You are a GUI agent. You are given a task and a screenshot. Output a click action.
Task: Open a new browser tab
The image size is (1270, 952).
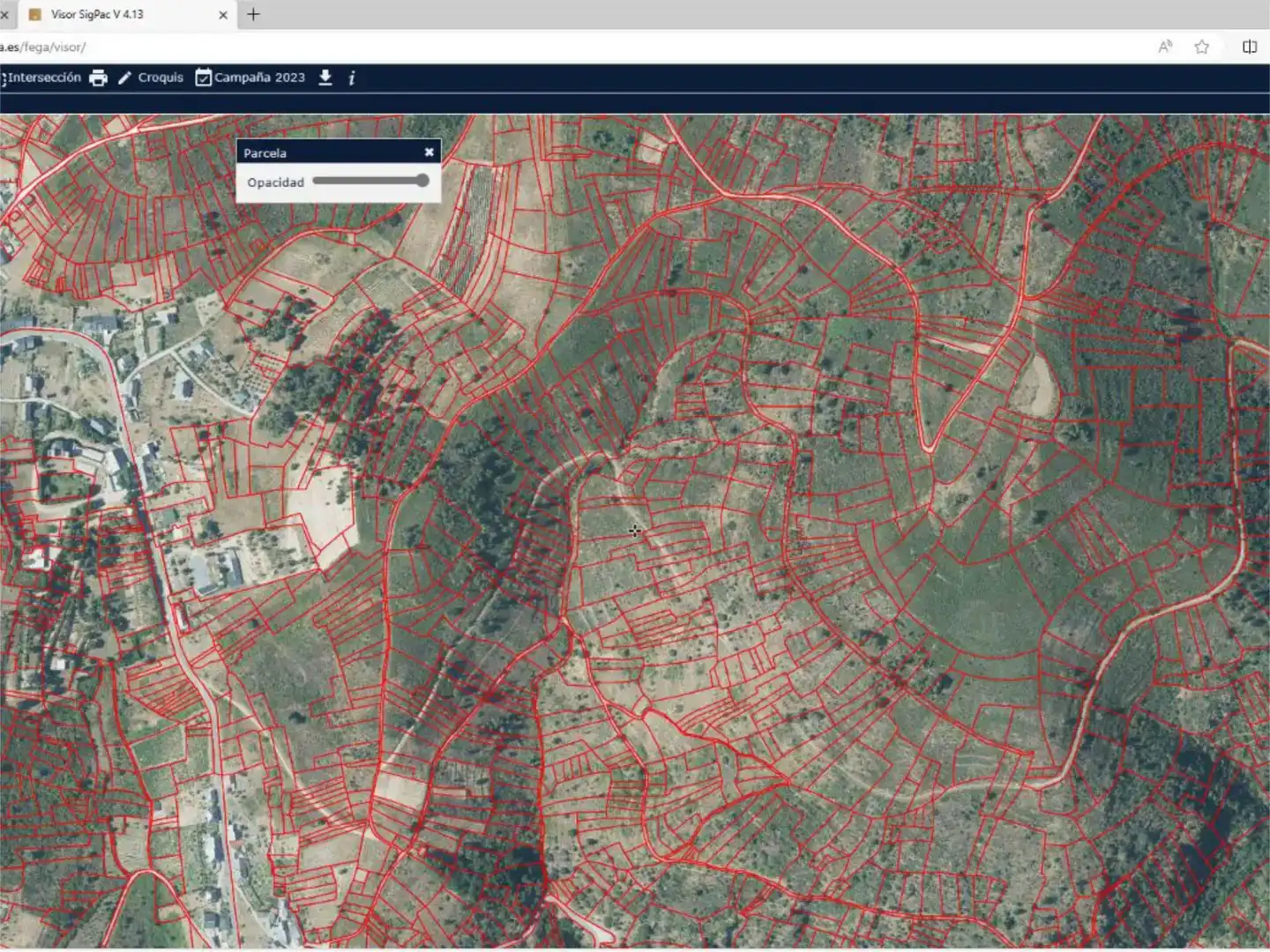253,14
